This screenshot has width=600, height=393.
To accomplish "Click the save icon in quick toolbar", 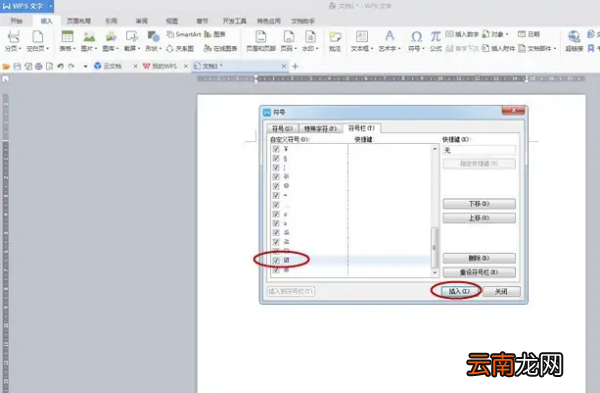I will point(17,67).
